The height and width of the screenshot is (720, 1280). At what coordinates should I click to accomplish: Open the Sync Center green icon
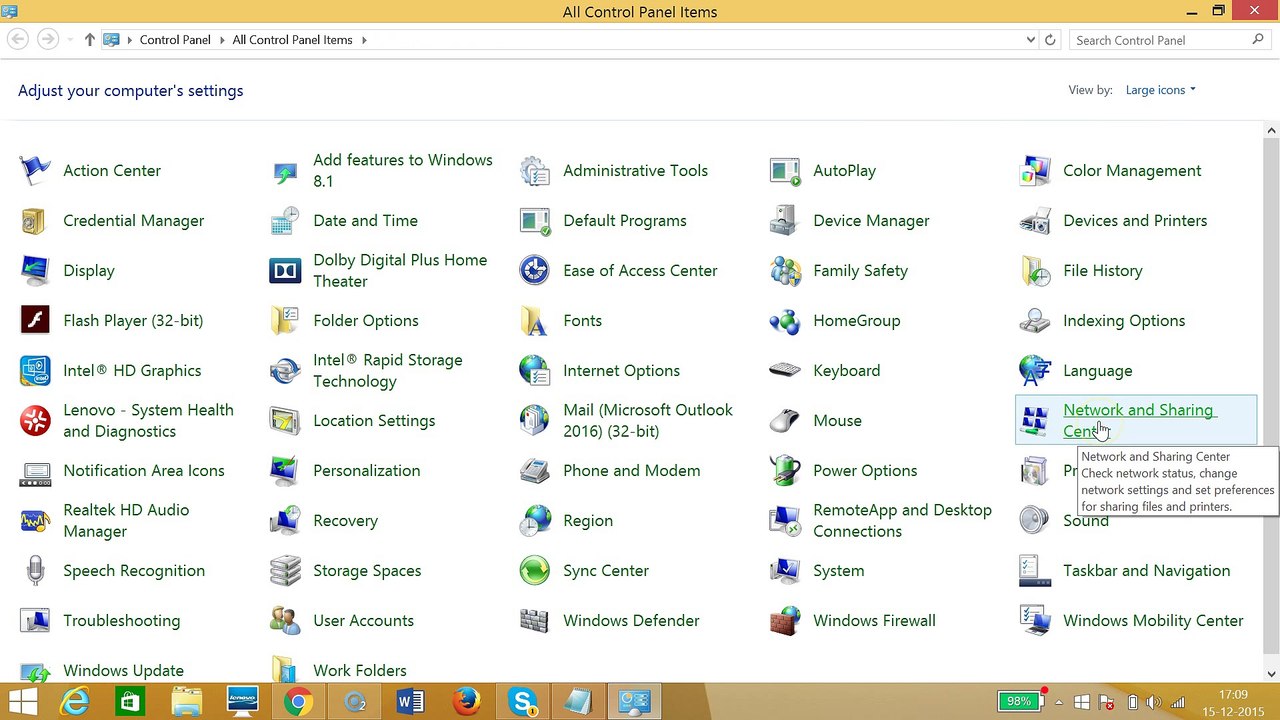pos(535,571)
